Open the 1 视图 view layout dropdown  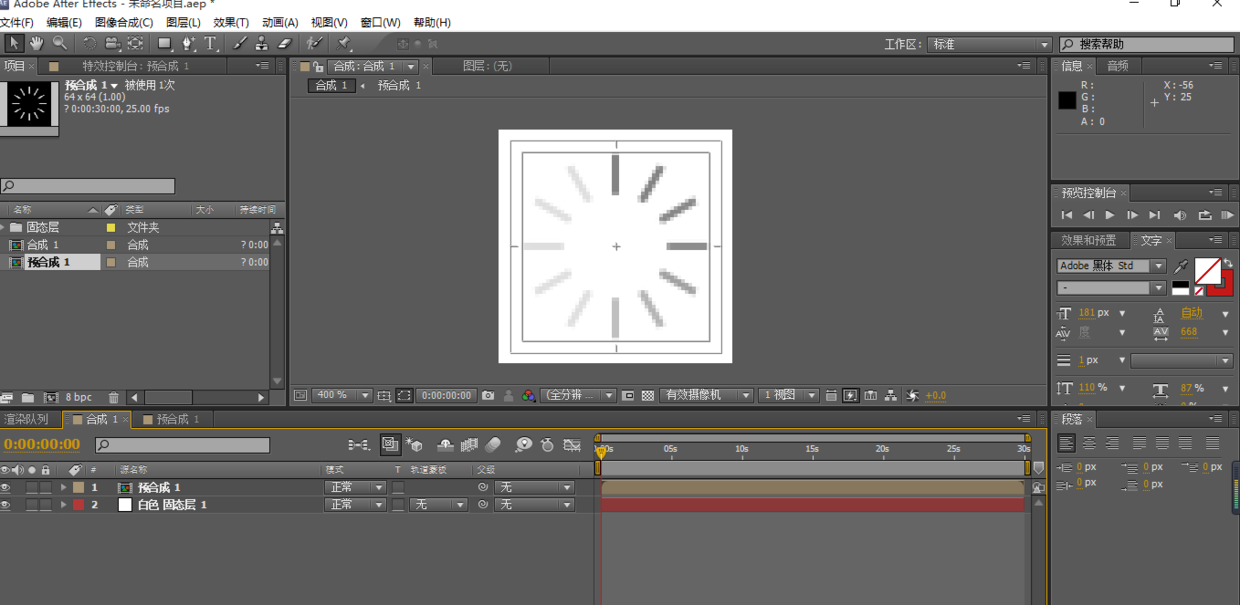click(789, 395)
